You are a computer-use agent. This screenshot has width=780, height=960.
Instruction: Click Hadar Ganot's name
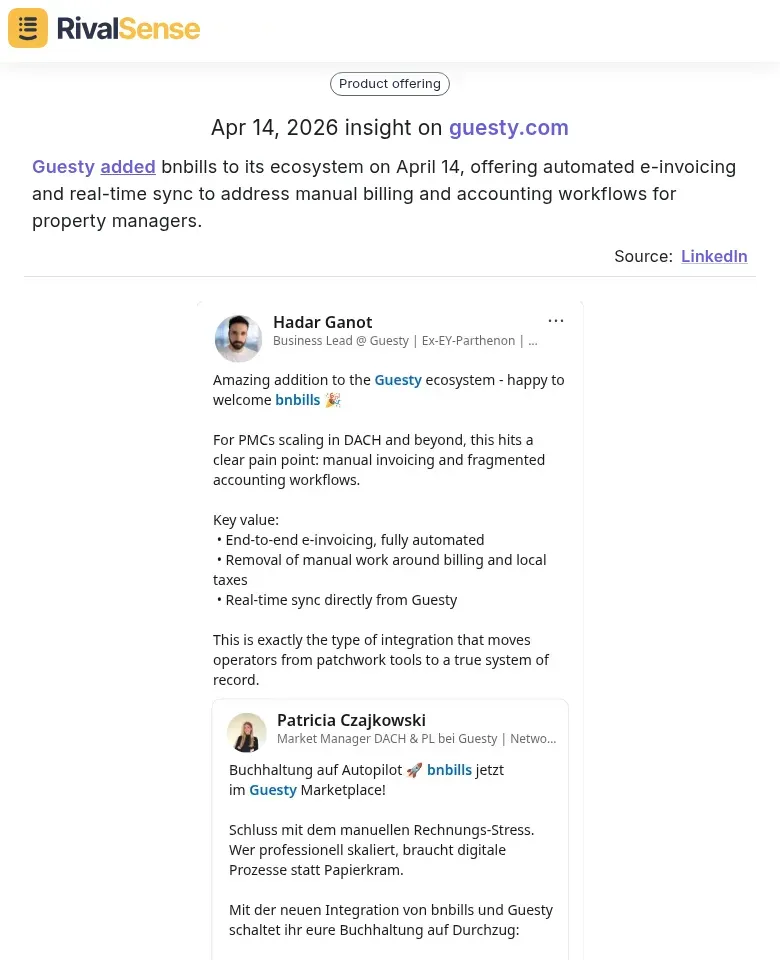[x=322, y=322]
